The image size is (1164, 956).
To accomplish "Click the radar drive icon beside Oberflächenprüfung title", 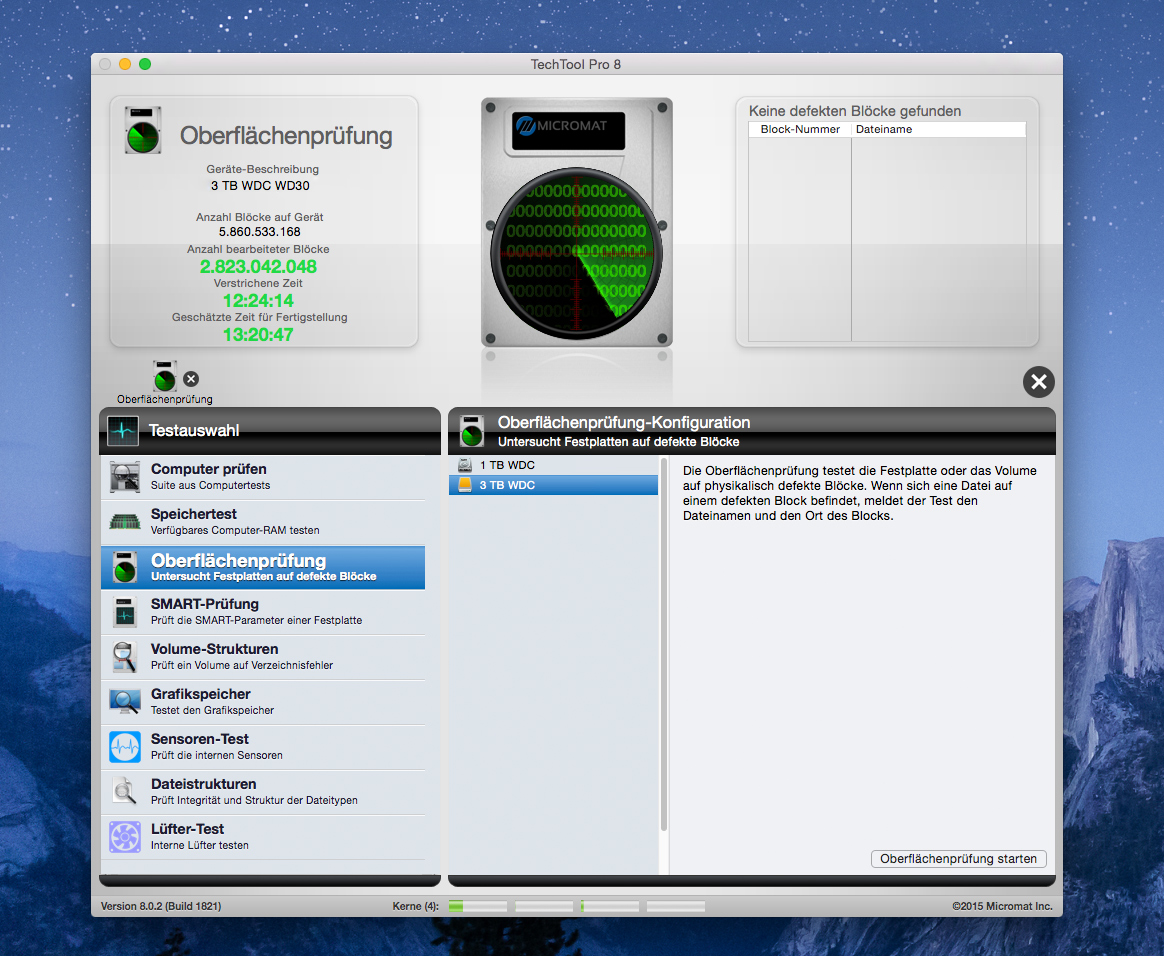I will point(143,131).
